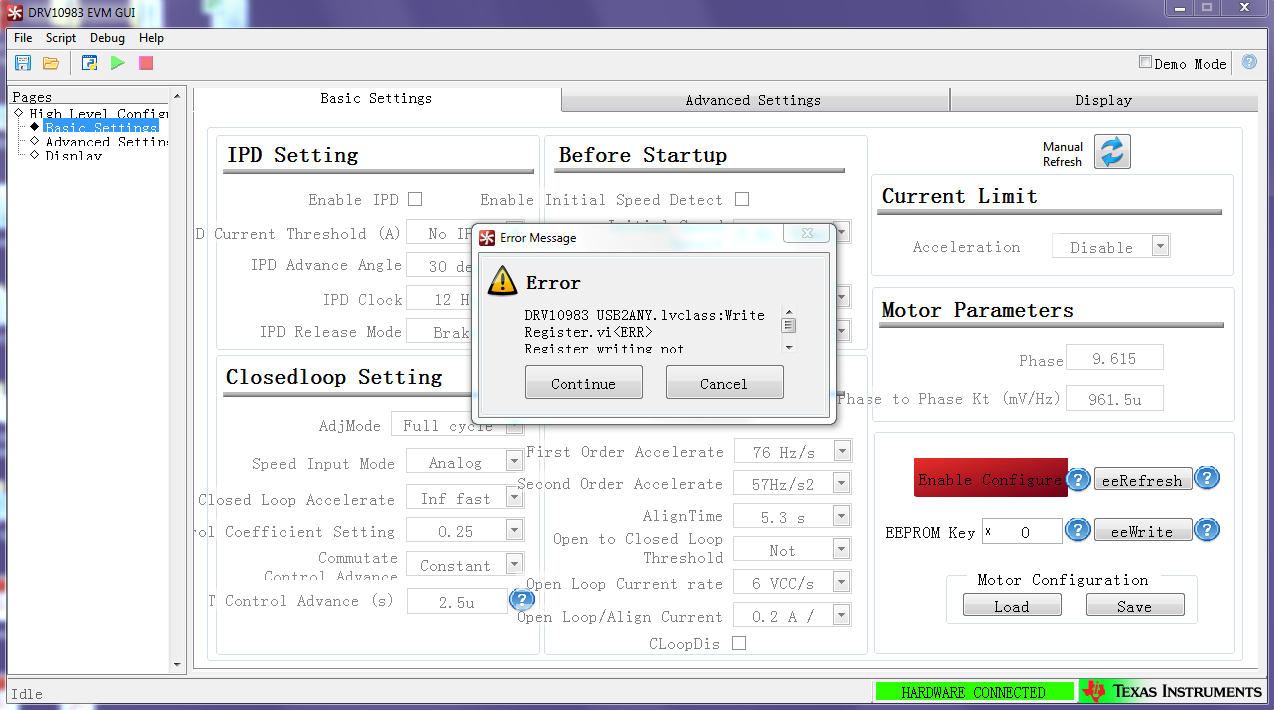
Task: Click the Open folder toolbar icon
Action: pos(51,63)
